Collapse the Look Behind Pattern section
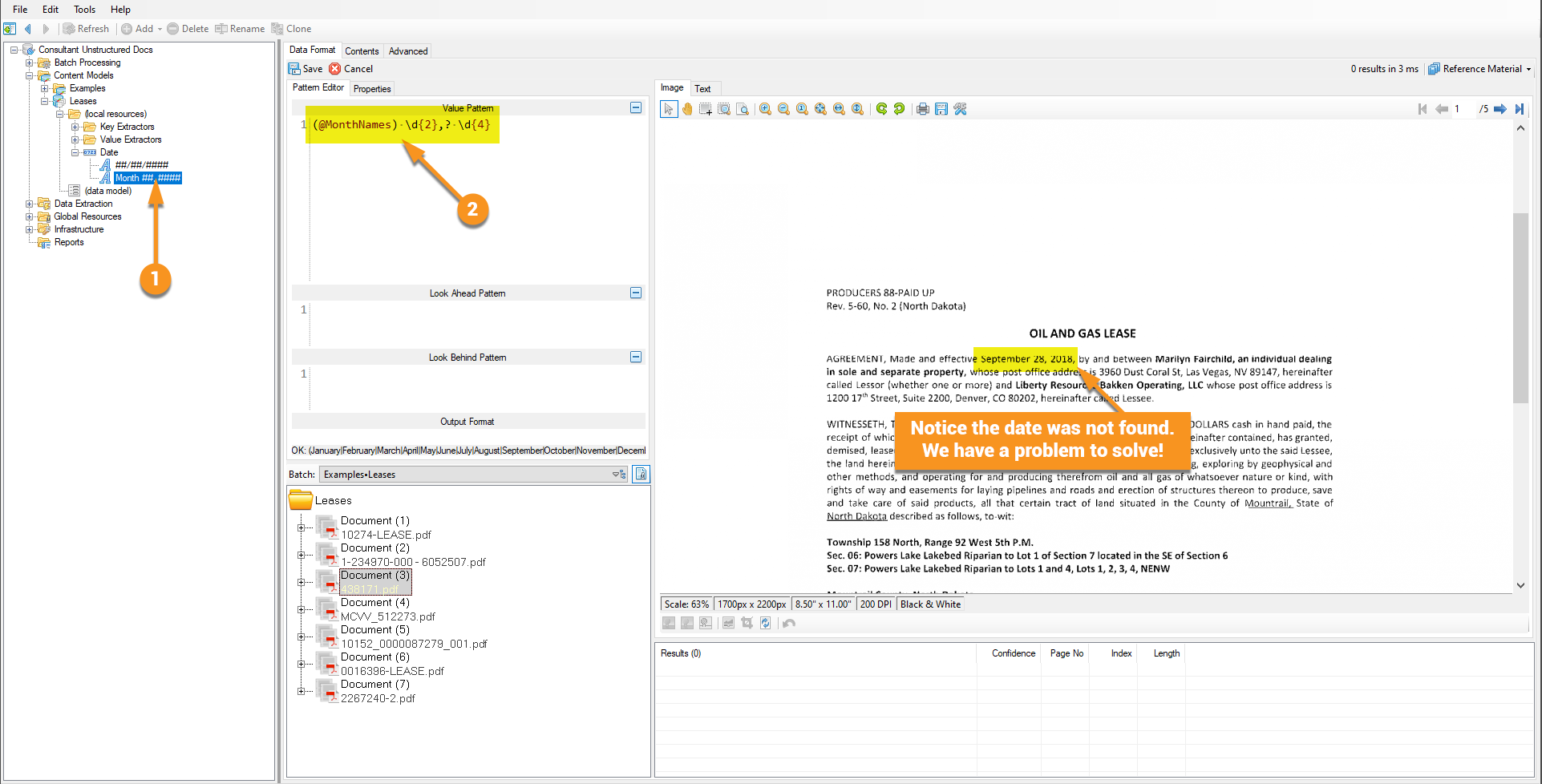Screen dimensions: 1542x784 tap(636, 357)
